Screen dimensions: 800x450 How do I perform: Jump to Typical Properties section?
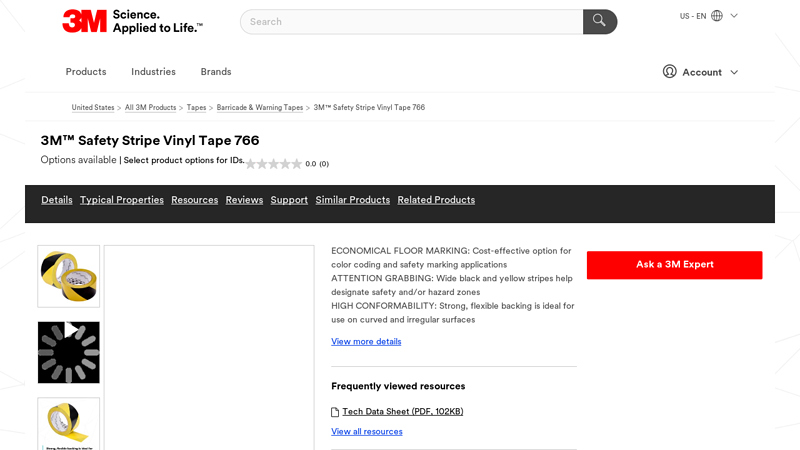pos(121,200)
